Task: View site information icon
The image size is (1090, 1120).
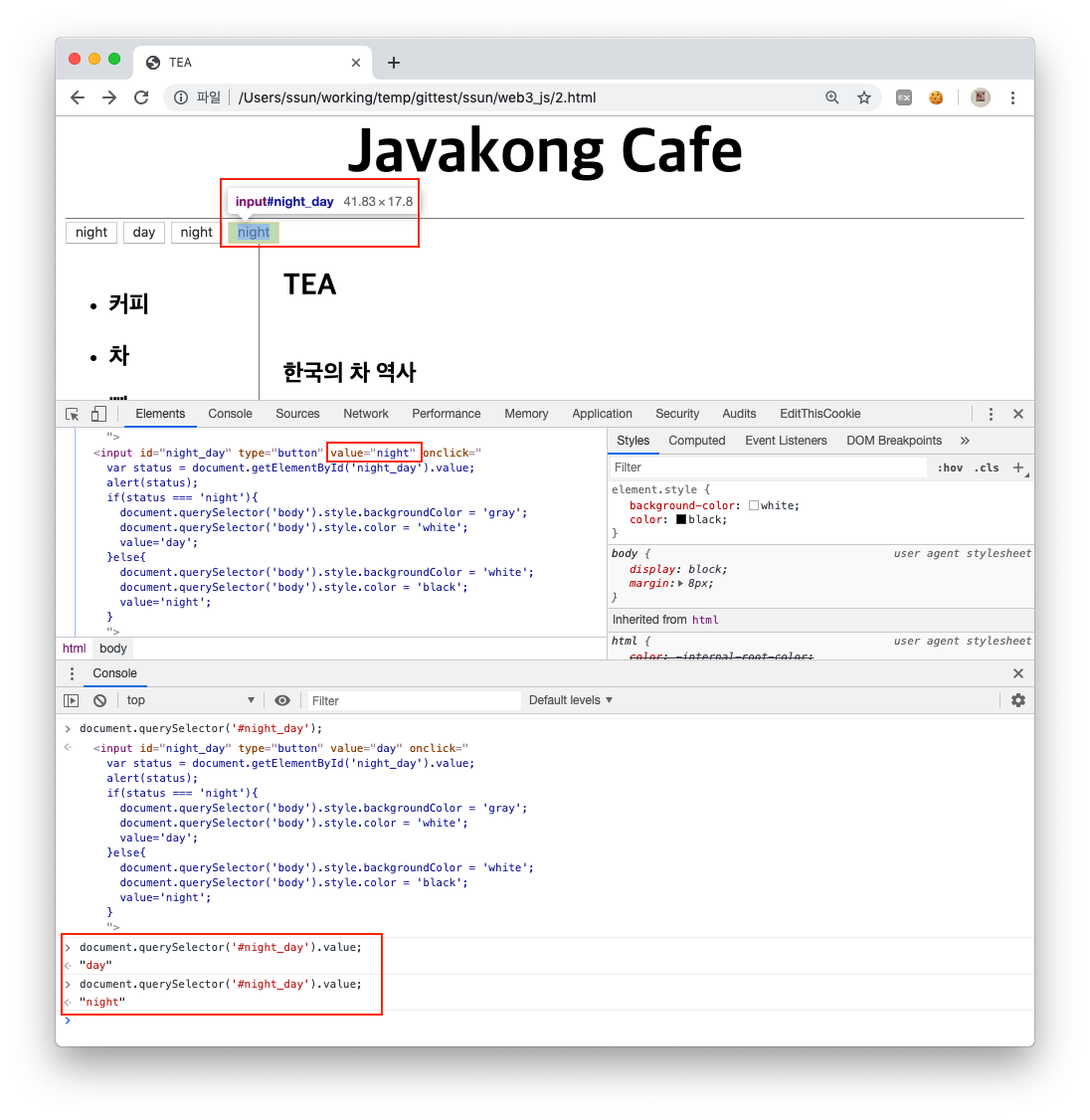Action: tap(181, 97)
